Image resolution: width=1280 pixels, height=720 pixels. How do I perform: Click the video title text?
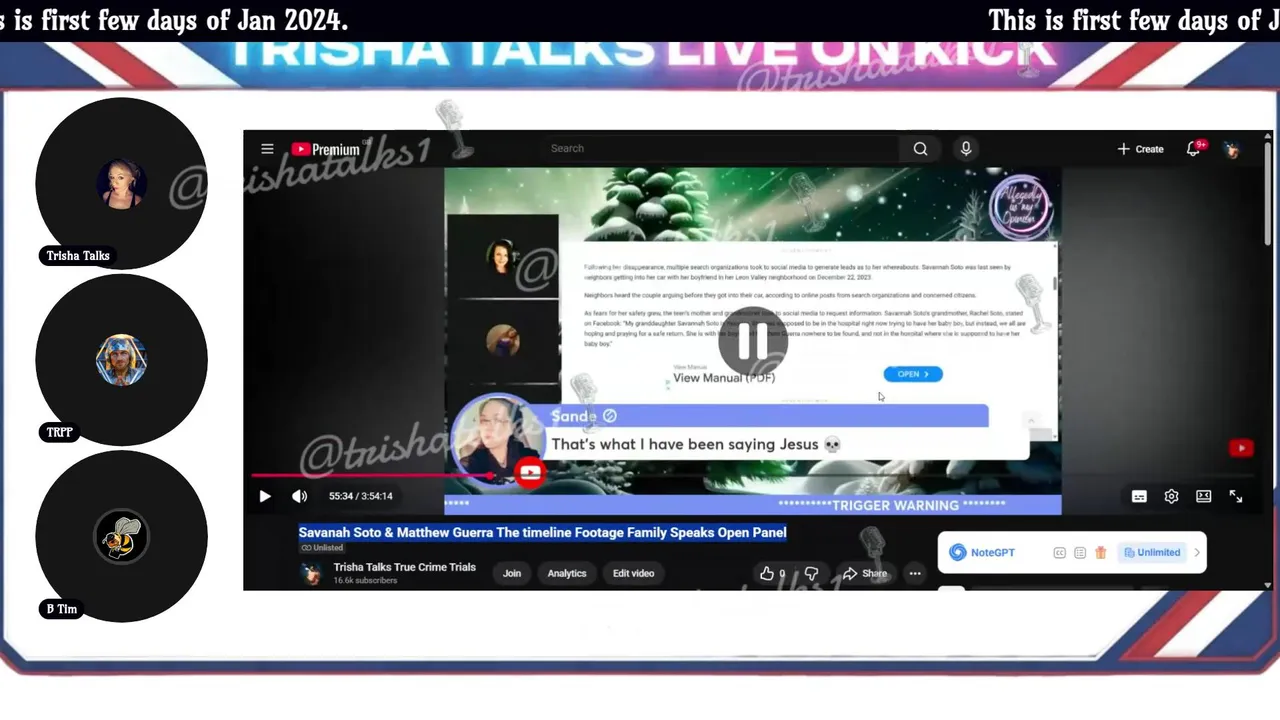(x=542, y=532)
